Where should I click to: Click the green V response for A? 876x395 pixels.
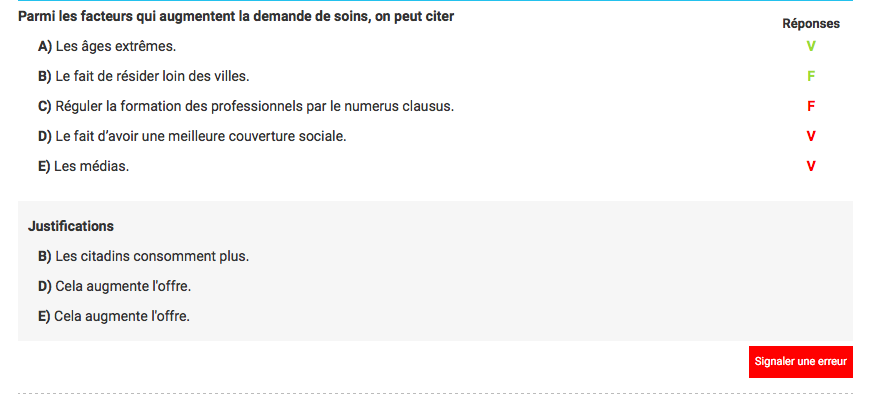(811, 46)
